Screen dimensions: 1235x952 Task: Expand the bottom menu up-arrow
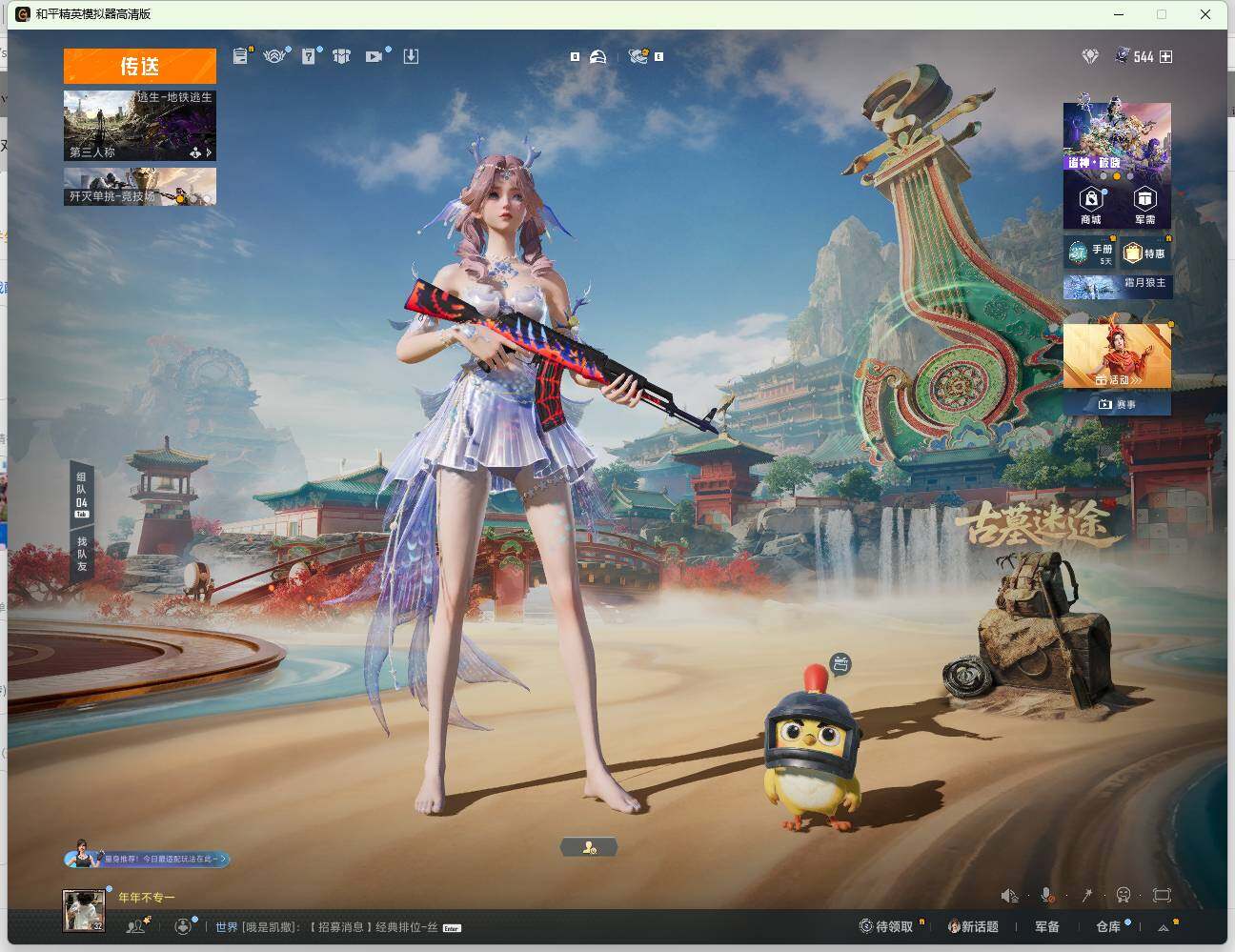click(1164, 926)
